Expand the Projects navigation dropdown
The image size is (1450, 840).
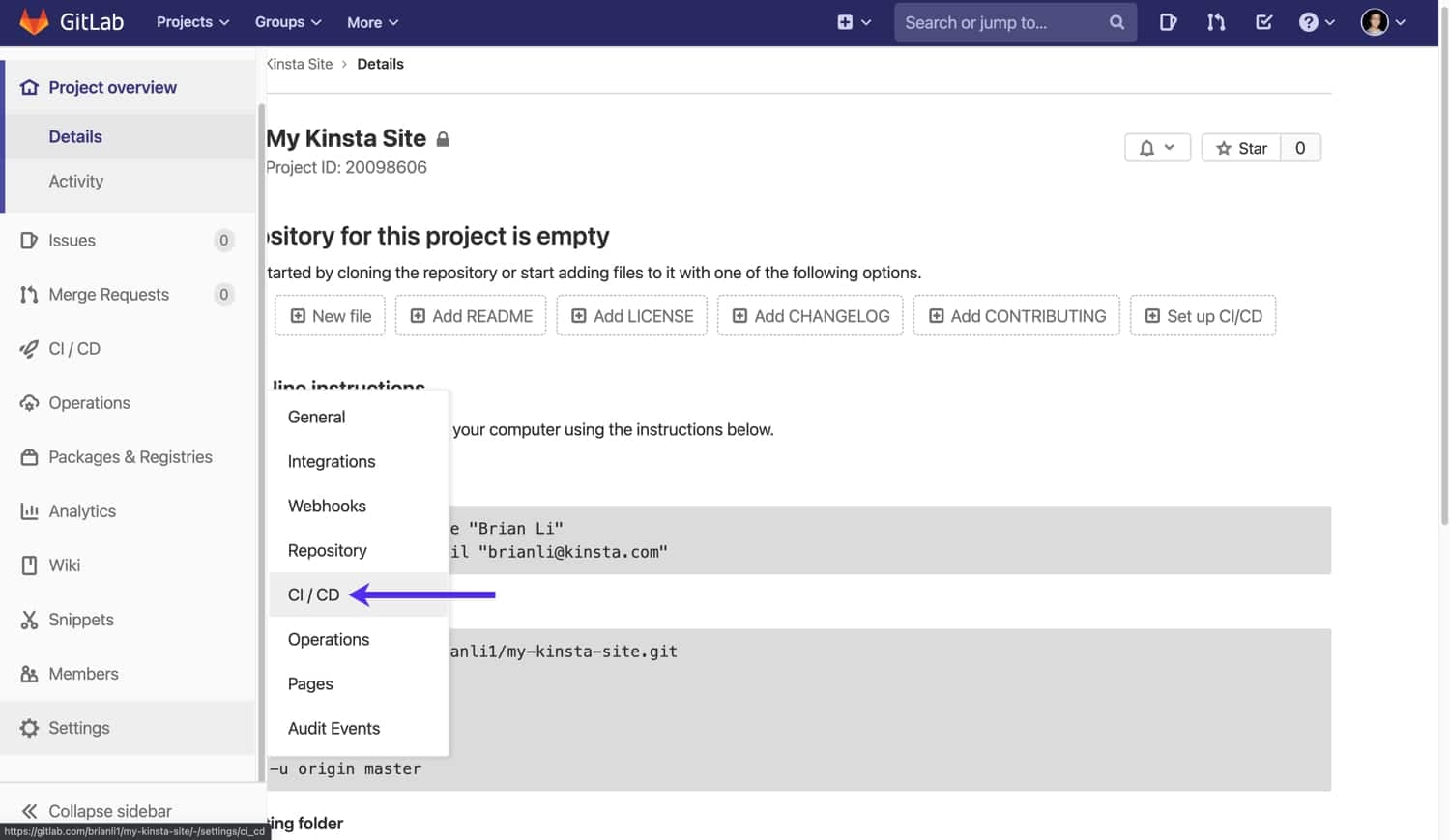point(191,21)
